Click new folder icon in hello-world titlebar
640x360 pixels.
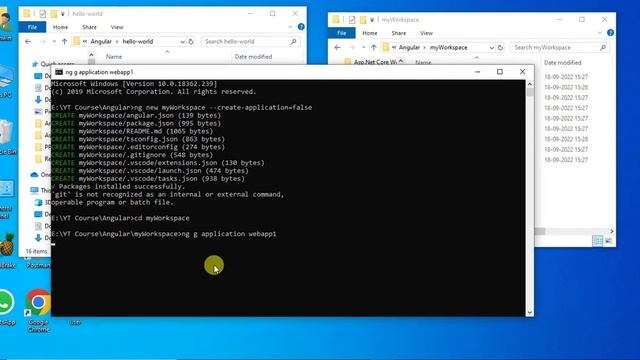pos(53,13)
